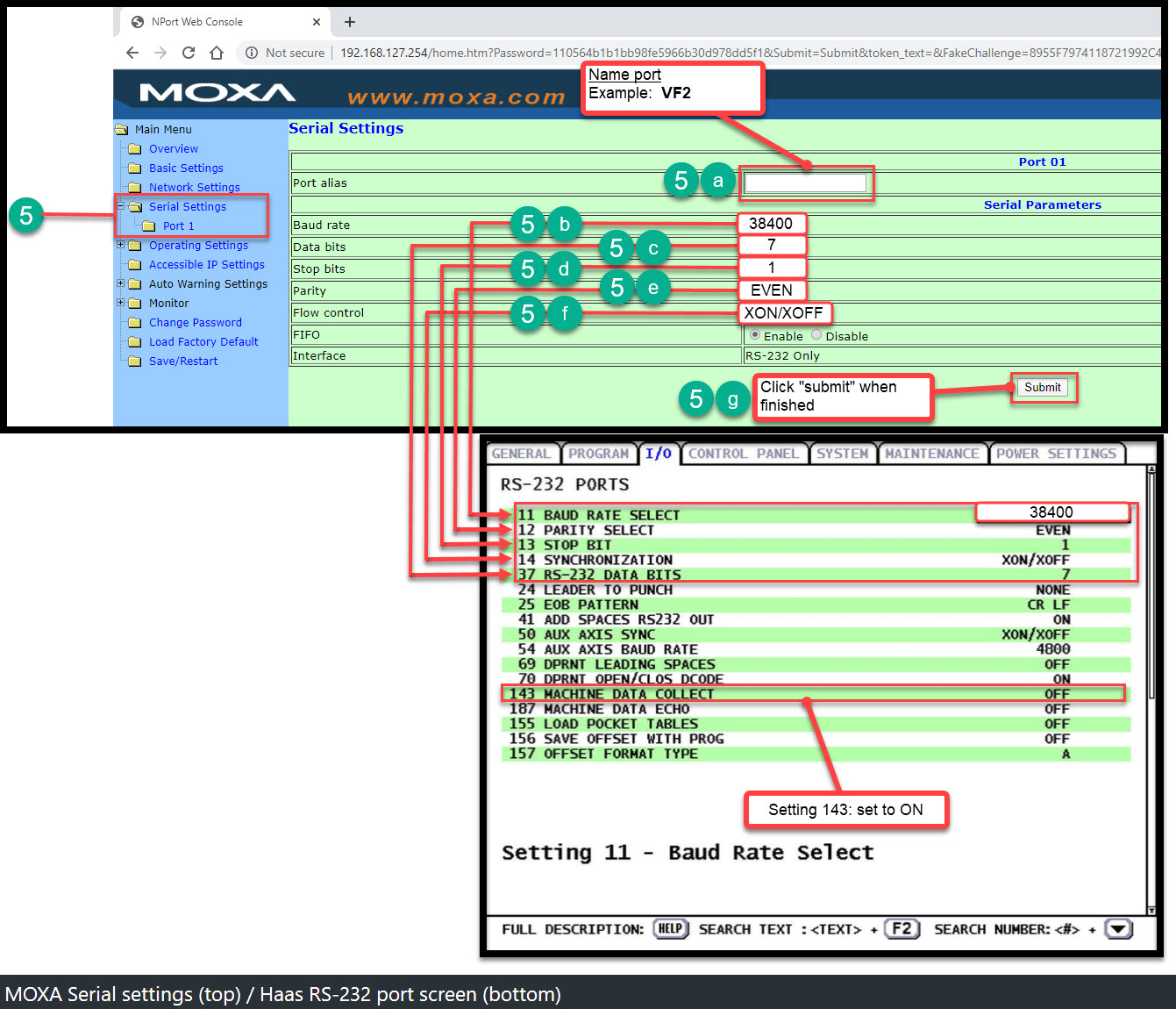Select the 54 AUX AXIS BAUD RATE row
Image resolution: width=1176 pixels, height=1009 pixels.
[816, 649]
